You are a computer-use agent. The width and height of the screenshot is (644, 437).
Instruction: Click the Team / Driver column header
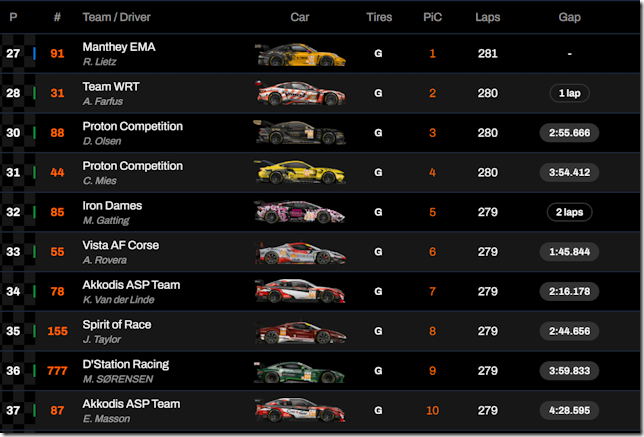tap(117, 17)
